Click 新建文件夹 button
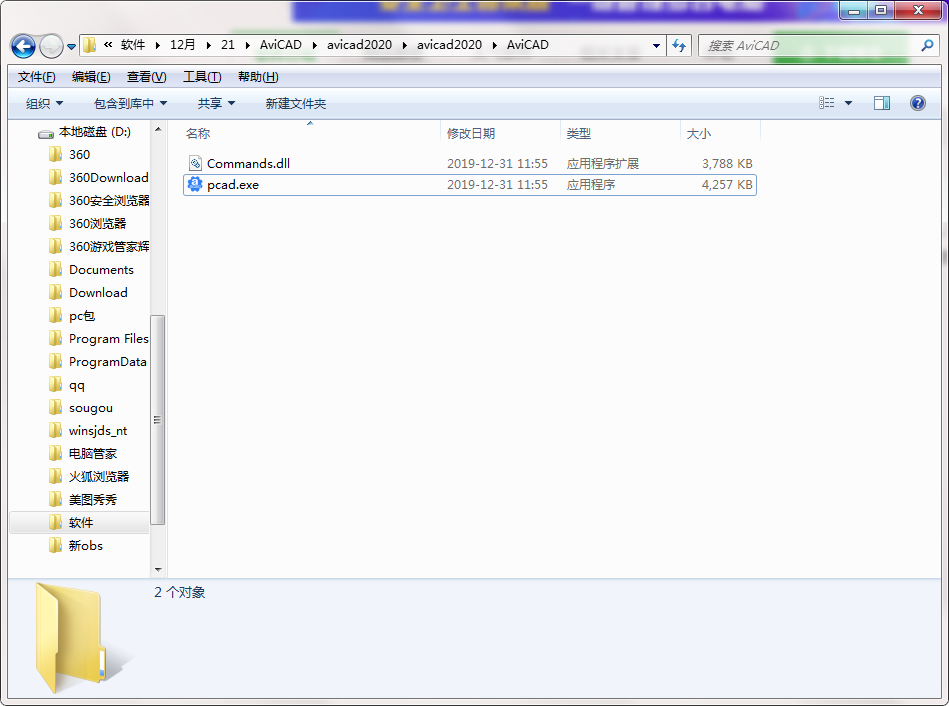949x706 pixels. click(295, 104)
